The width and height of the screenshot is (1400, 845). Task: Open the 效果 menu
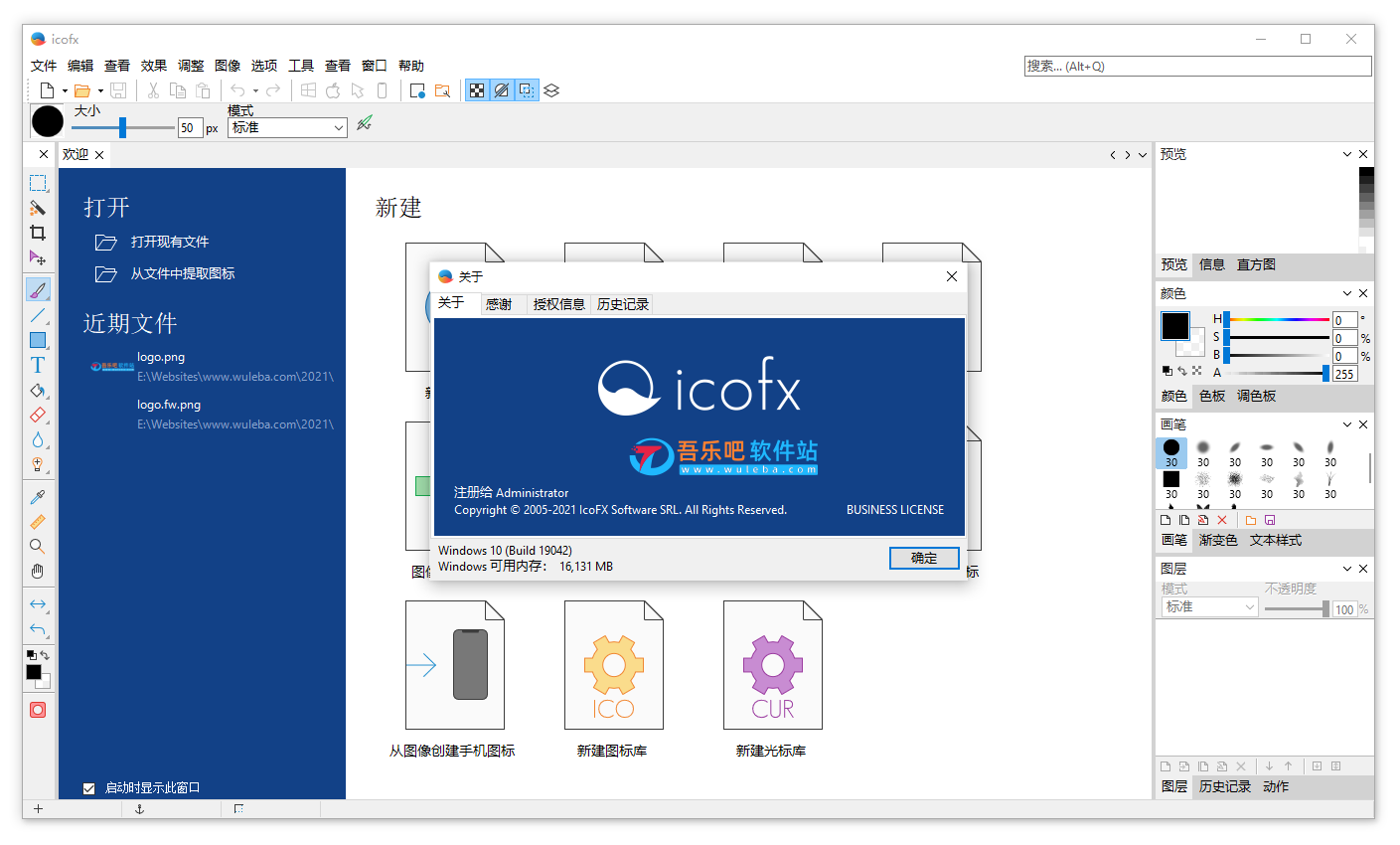pyautogui.click(x=154, y=66)
